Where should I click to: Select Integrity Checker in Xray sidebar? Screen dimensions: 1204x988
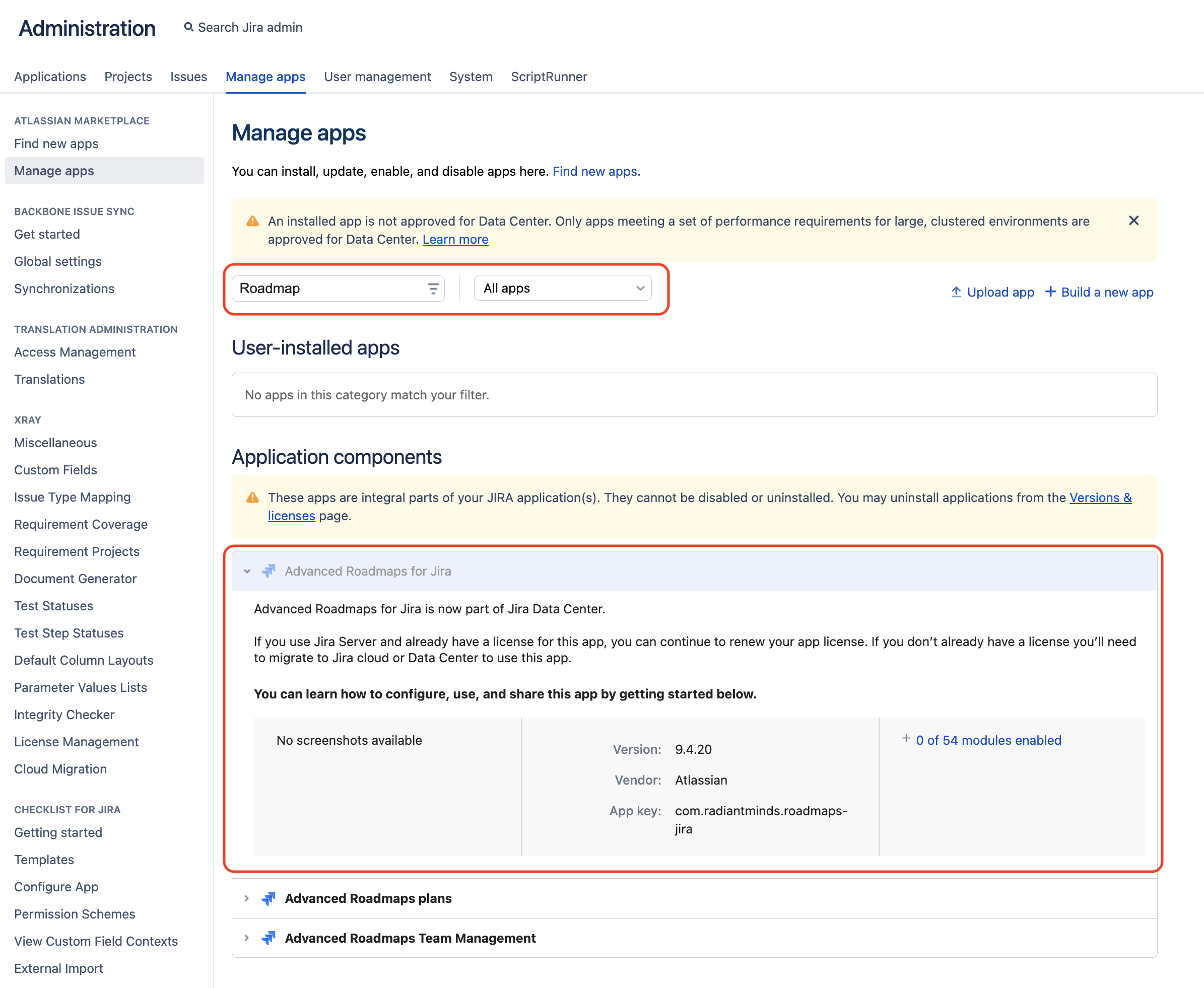click(64, 715)
